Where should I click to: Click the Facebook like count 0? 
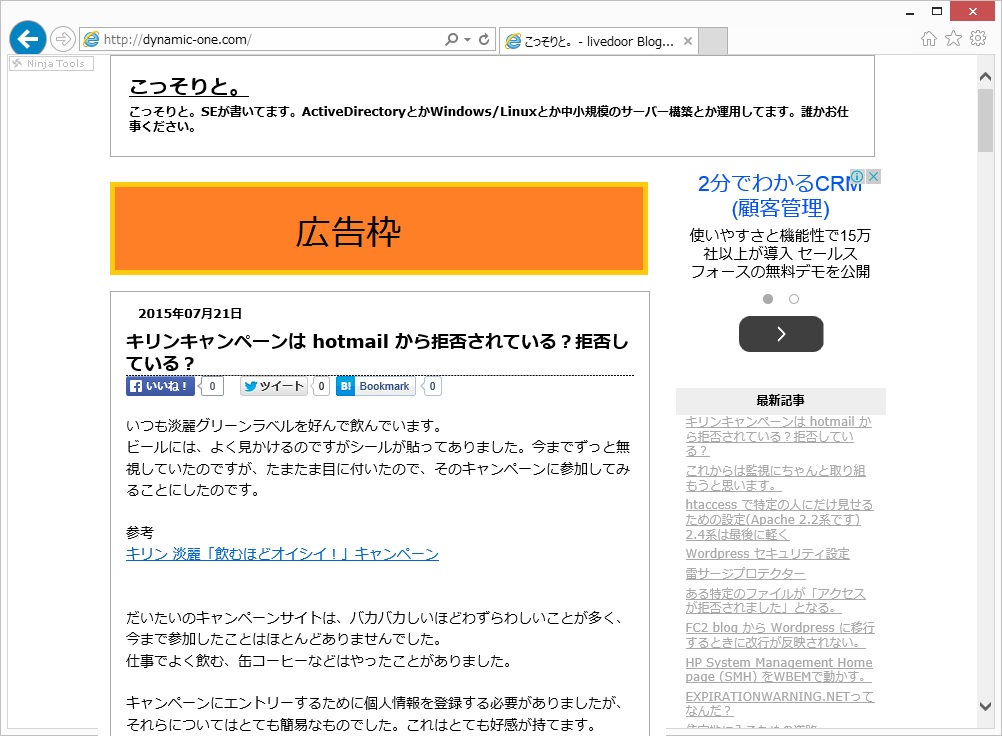[x=212, y=386]
